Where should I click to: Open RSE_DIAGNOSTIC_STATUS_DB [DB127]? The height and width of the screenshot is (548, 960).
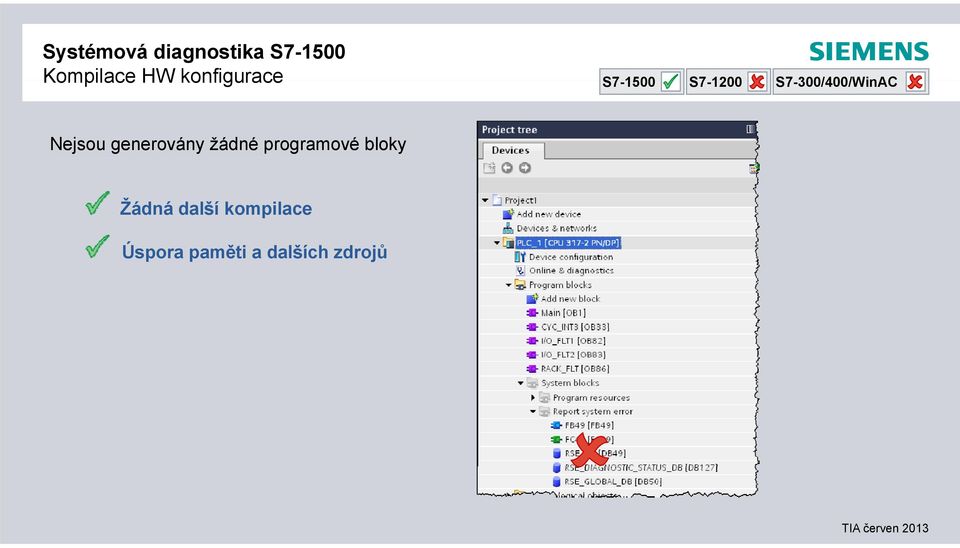[641, 467]
